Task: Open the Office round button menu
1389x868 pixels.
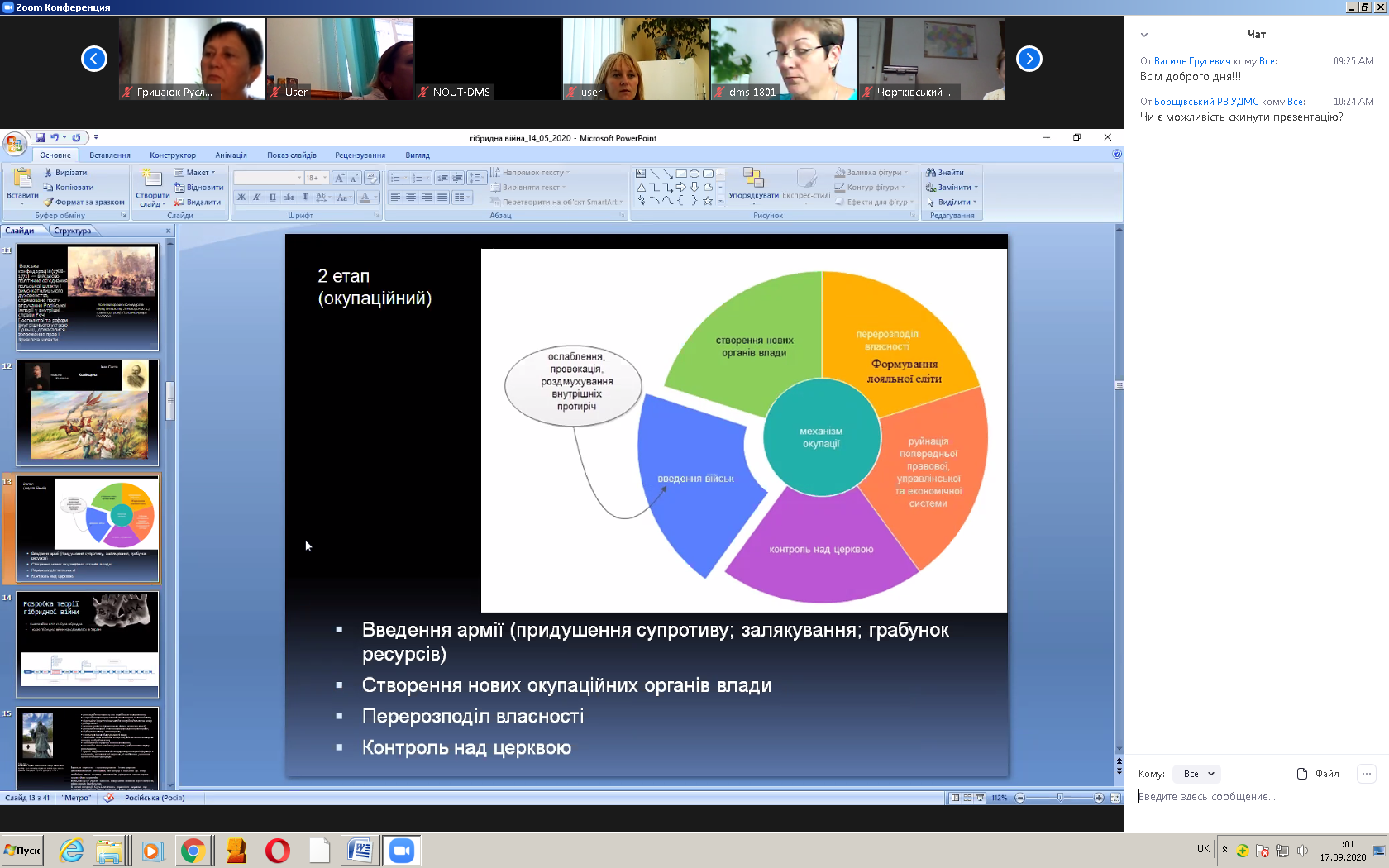Action: tap(15, 145)
